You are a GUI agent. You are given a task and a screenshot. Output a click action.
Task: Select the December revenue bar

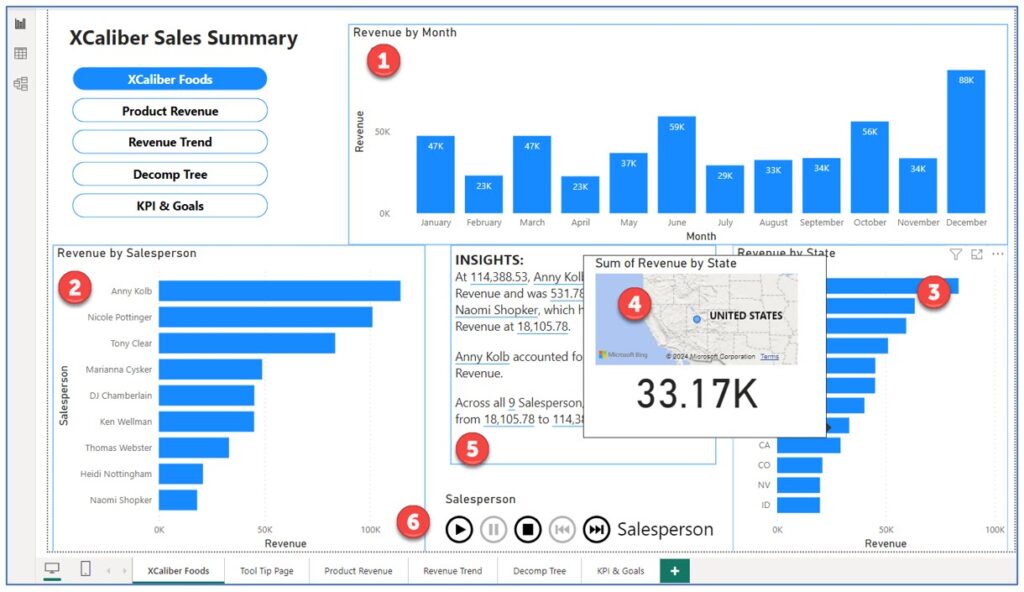click(x=966, y=141)
